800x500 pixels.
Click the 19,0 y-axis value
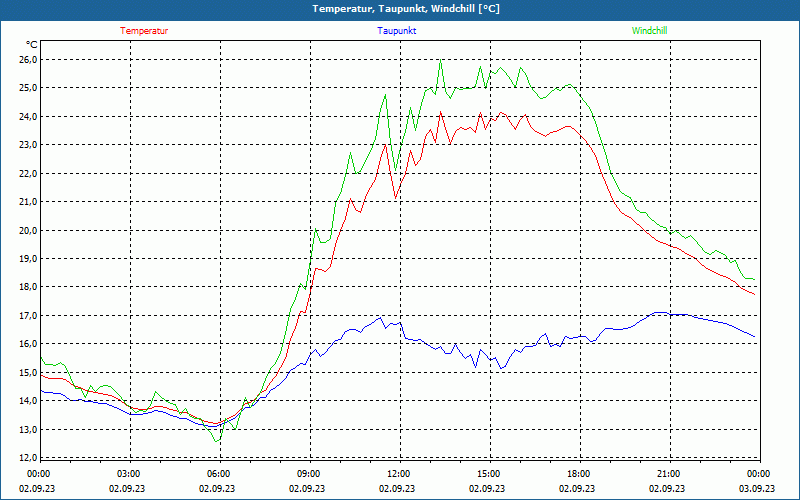tap(29, 259)
